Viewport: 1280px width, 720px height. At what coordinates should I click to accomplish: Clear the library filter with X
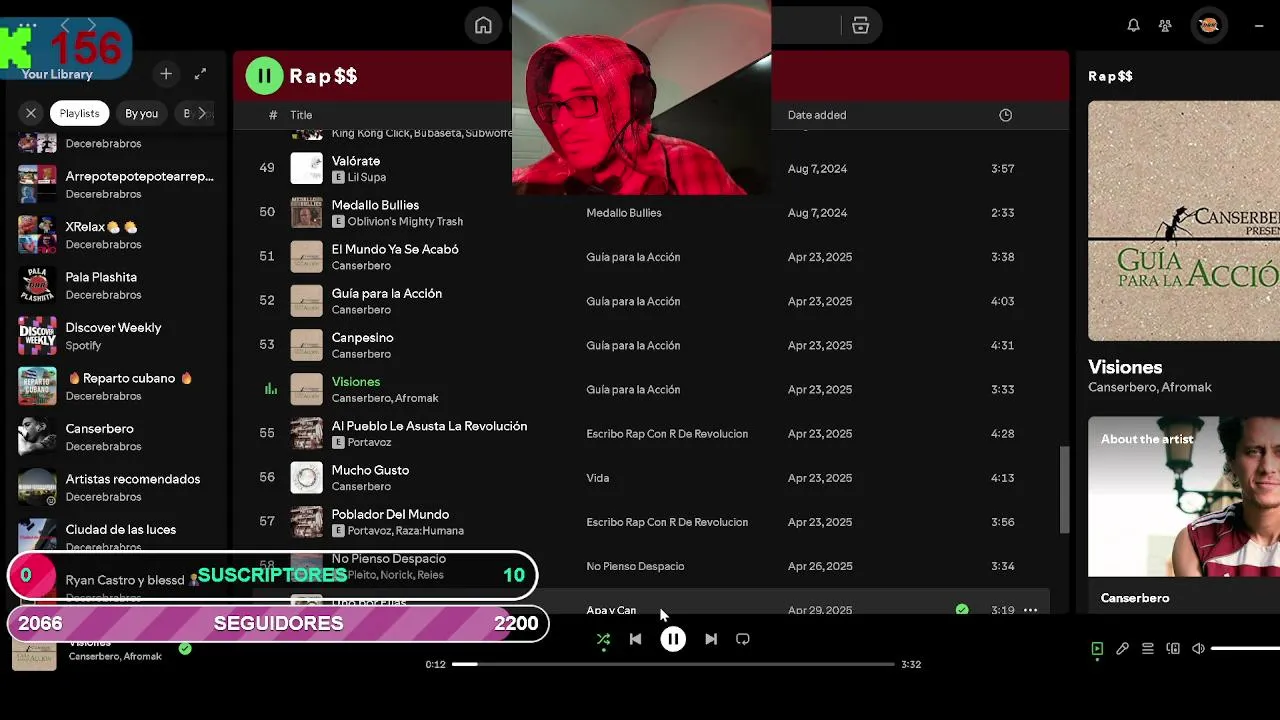(31, 113)
